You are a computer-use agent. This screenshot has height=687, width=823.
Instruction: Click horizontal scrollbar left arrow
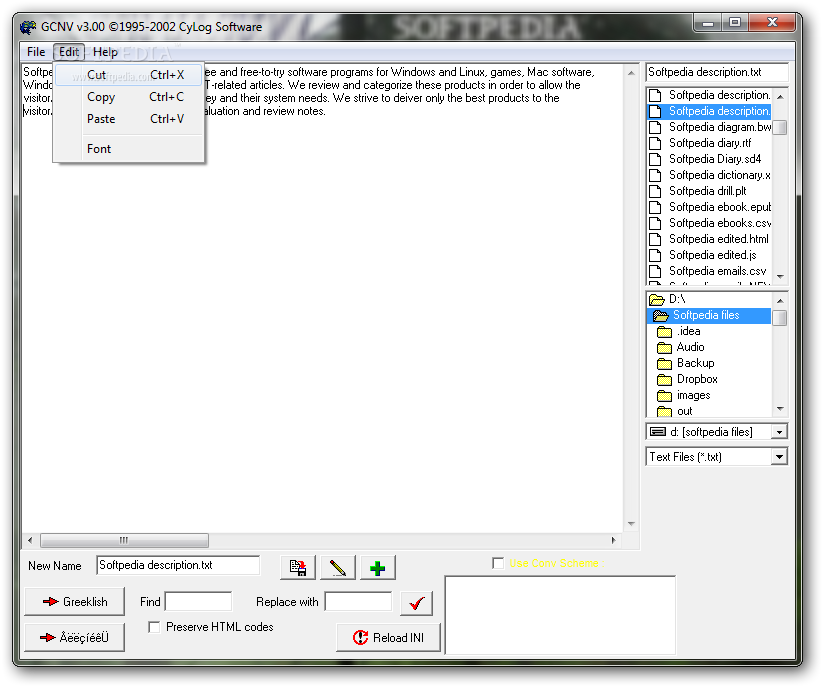30,540
